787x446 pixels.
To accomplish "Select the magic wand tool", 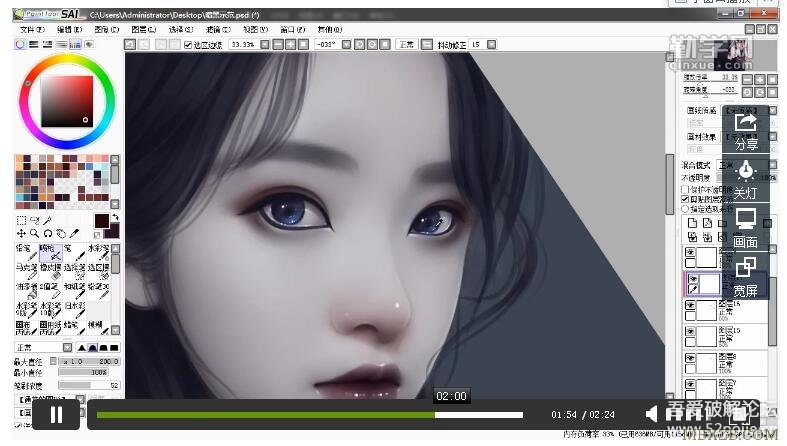I will (x=48, y=220).
